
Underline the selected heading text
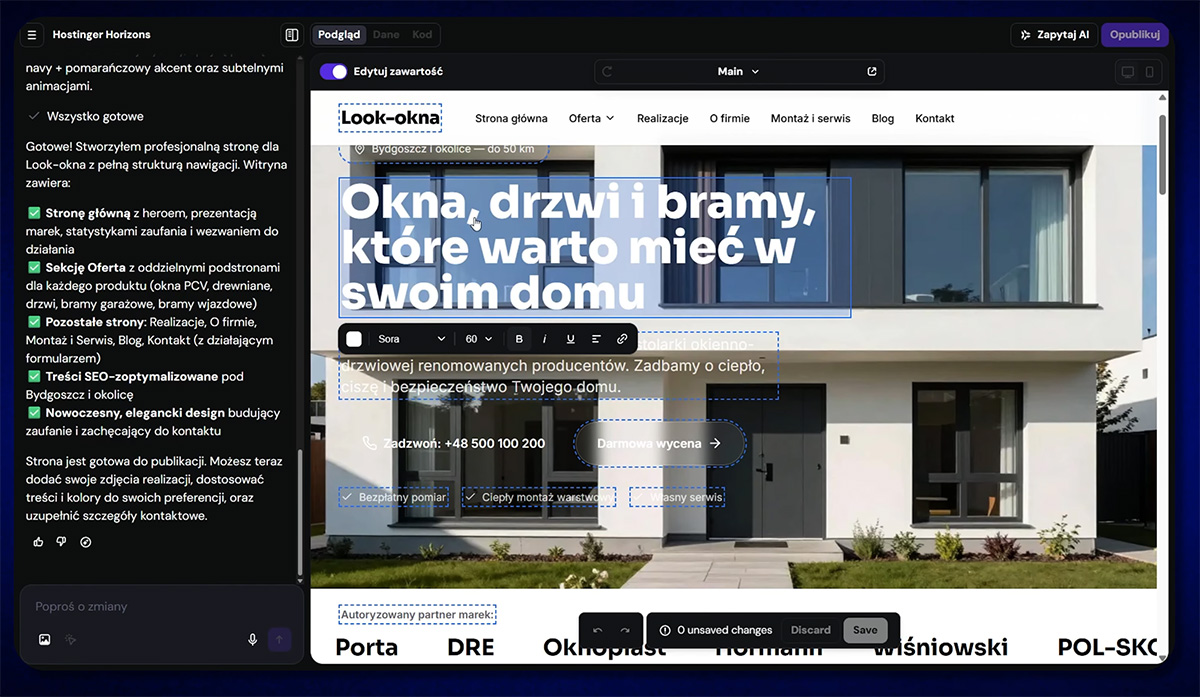click(x=571, y=339)
